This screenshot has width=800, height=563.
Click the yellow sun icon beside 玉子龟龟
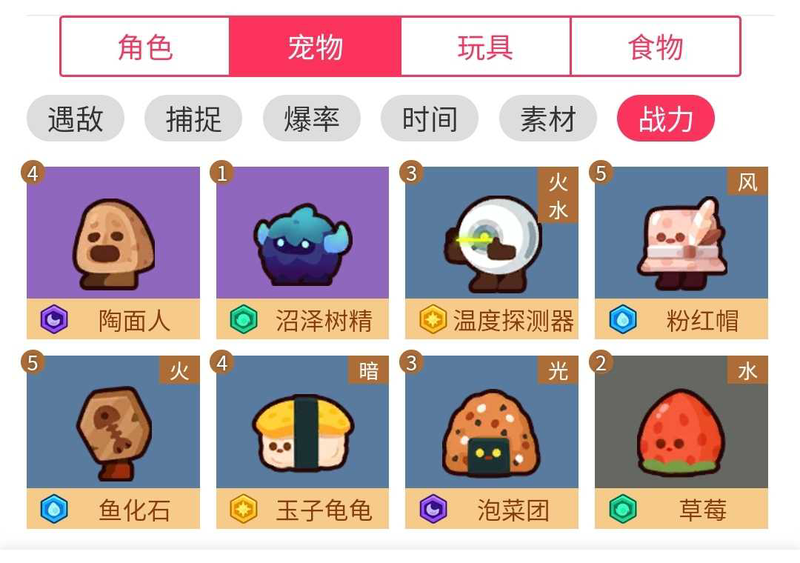[x=243, y=509]
